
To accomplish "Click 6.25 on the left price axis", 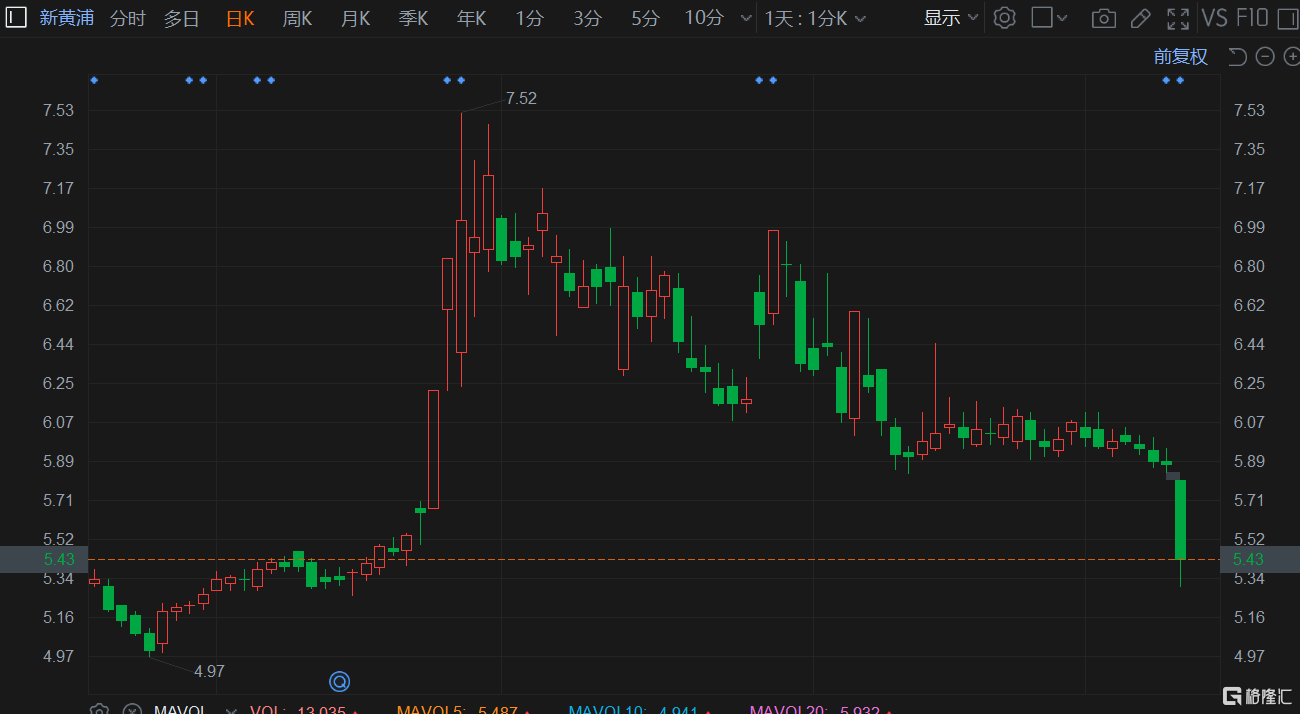I will [59, 383].
